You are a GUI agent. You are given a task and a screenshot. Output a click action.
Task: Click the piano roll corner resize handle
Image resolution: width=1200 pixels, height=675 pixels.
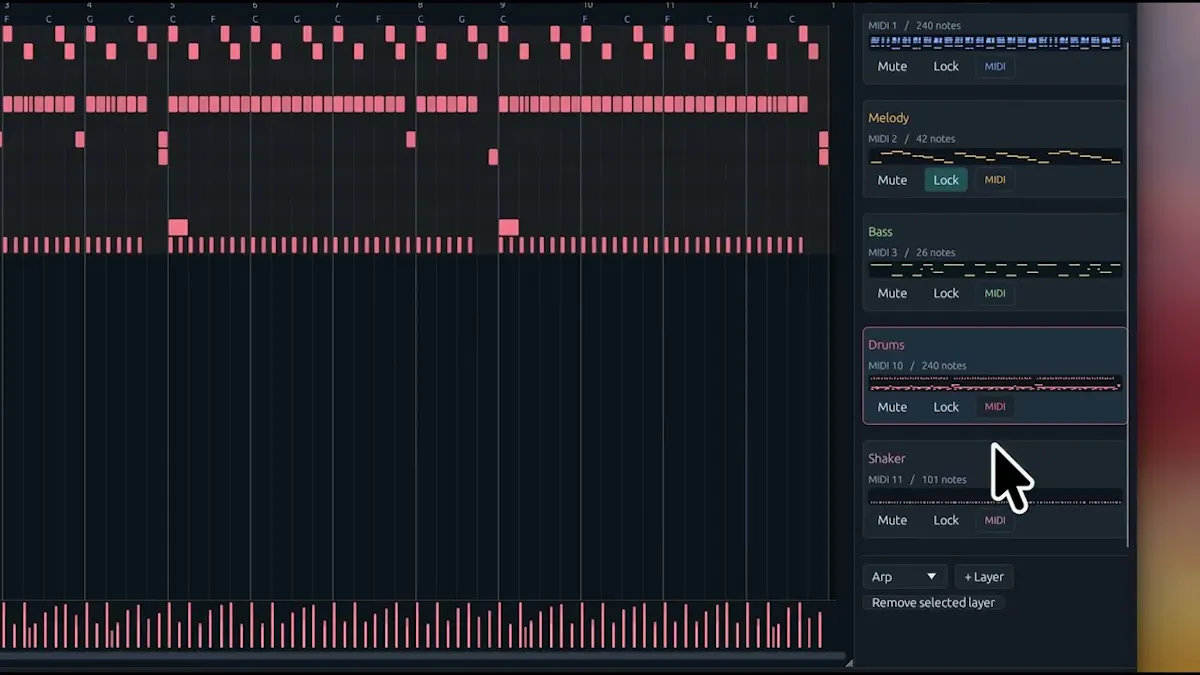pos(849,662)
